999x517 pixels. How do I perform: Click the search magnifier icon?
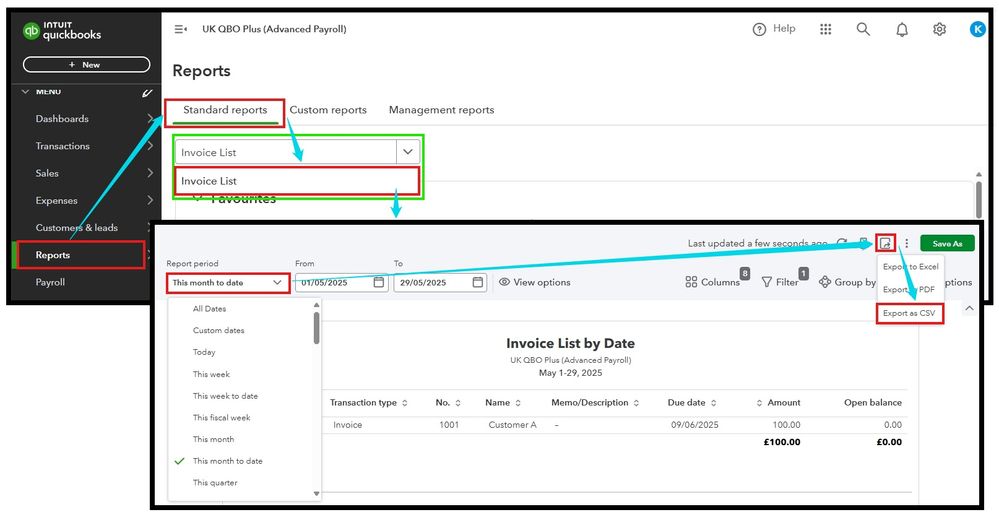click(863, 29)
